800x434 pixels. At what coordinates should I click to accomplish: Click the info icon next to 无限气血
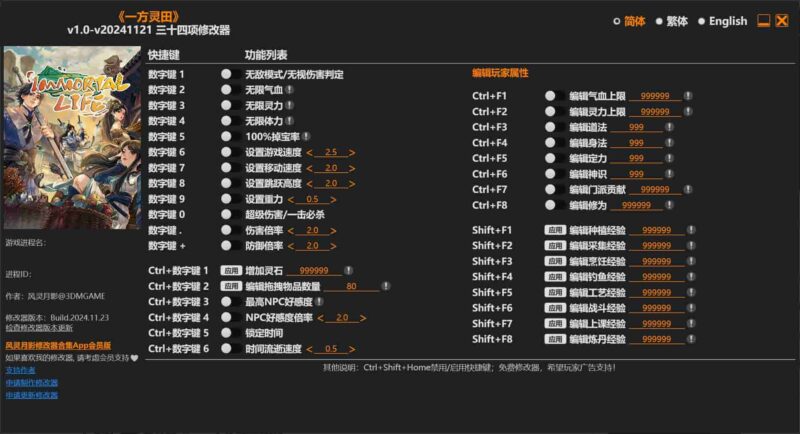coord(289,90)
